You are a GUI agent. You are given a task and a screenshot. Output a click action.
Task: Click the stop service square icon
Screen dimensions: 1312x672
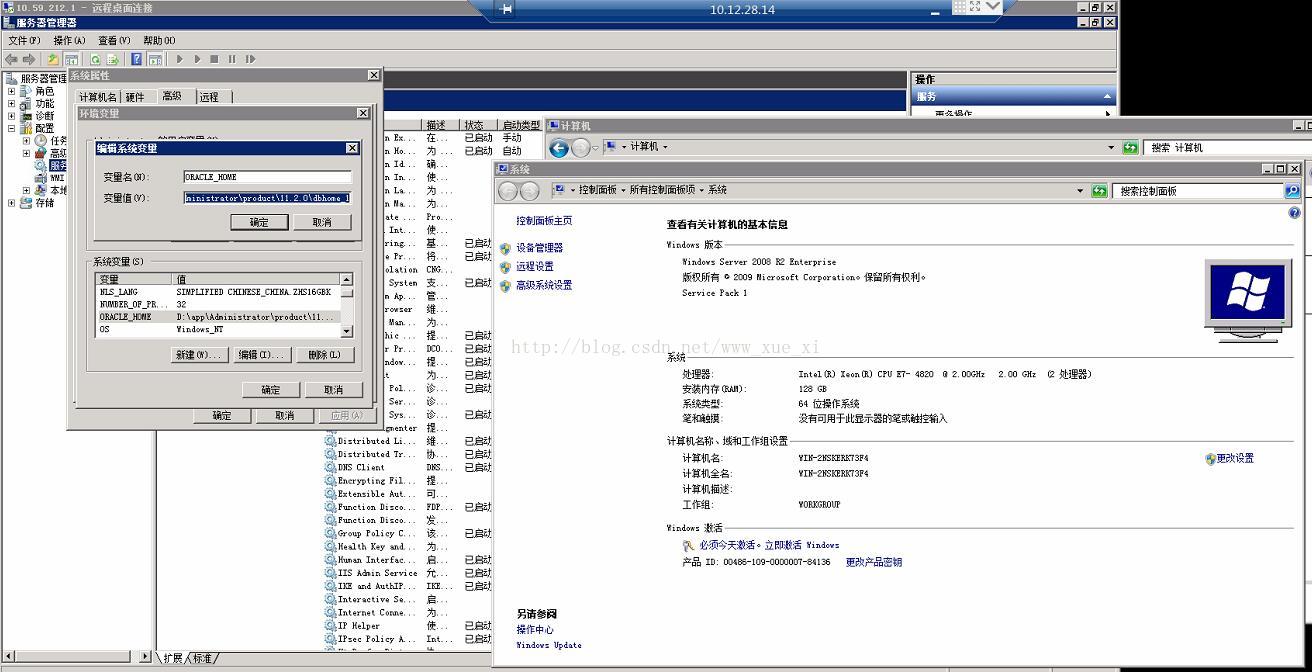[214, 59]
